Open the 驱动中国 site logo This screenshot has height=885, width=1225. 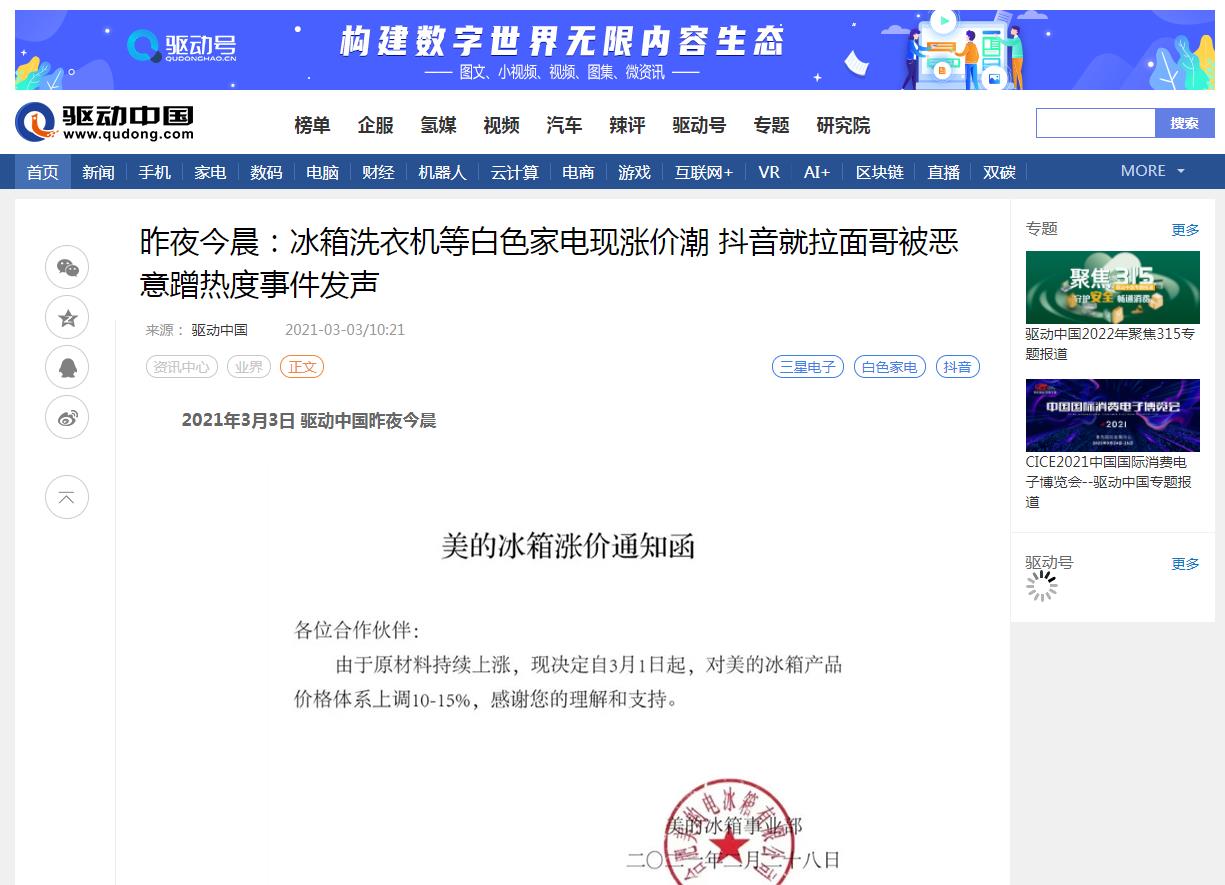click(104, 123)
